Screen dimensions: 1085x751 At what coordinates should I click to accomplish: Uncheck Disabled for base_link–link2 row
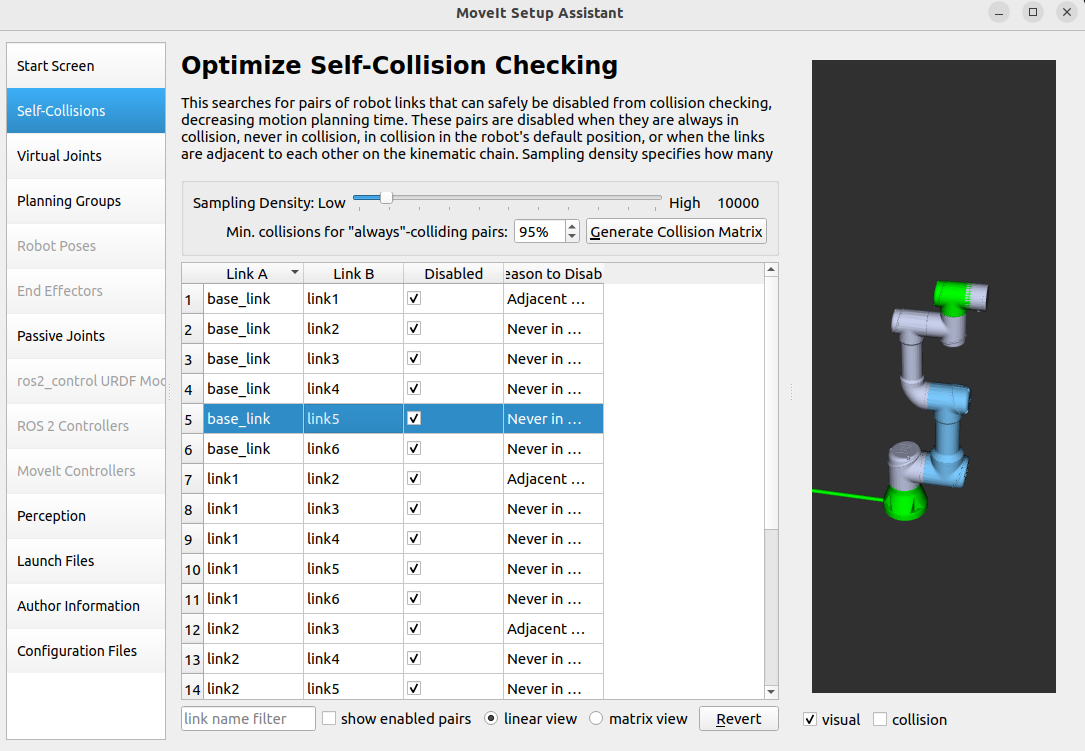click(414, 328)
